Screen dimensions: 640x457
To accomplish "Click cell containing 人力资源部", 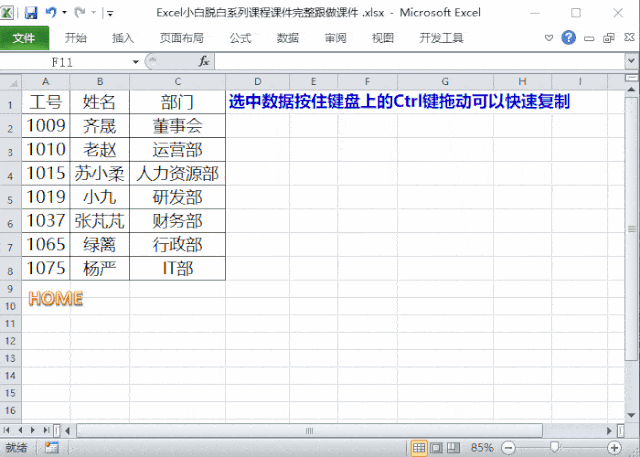I will coord(178,173).
